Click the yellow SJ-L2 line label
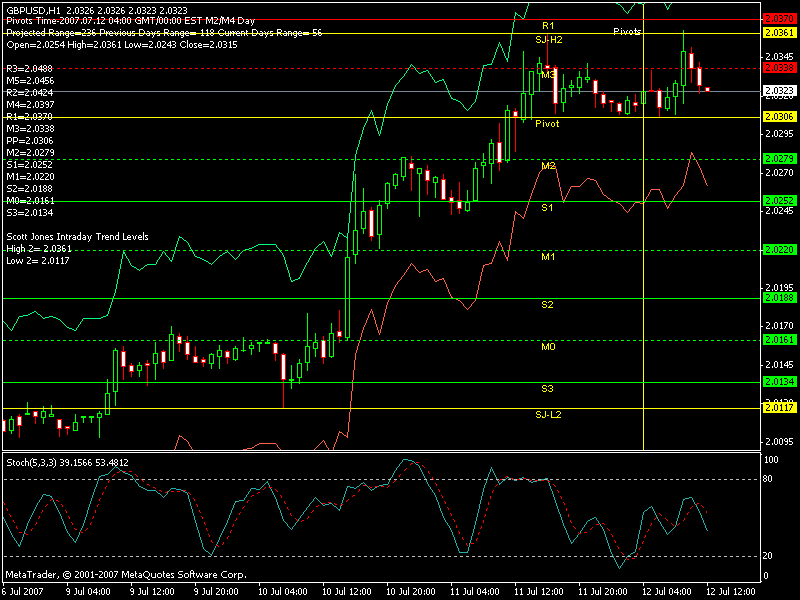Viewport: 800px width, 600px height. tap(548, 414)
